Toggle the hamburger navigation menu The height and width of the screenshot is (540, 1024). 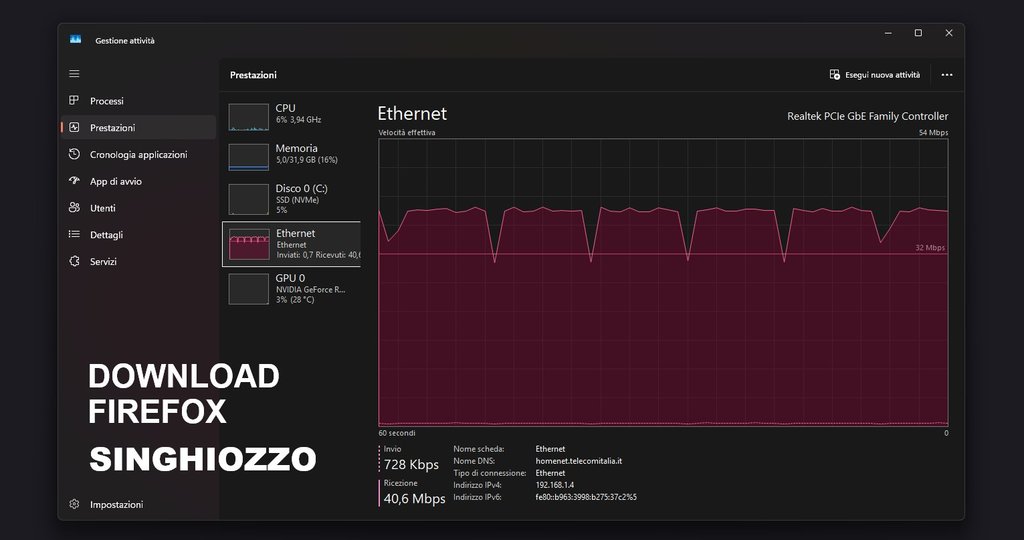tap(74, 73)
